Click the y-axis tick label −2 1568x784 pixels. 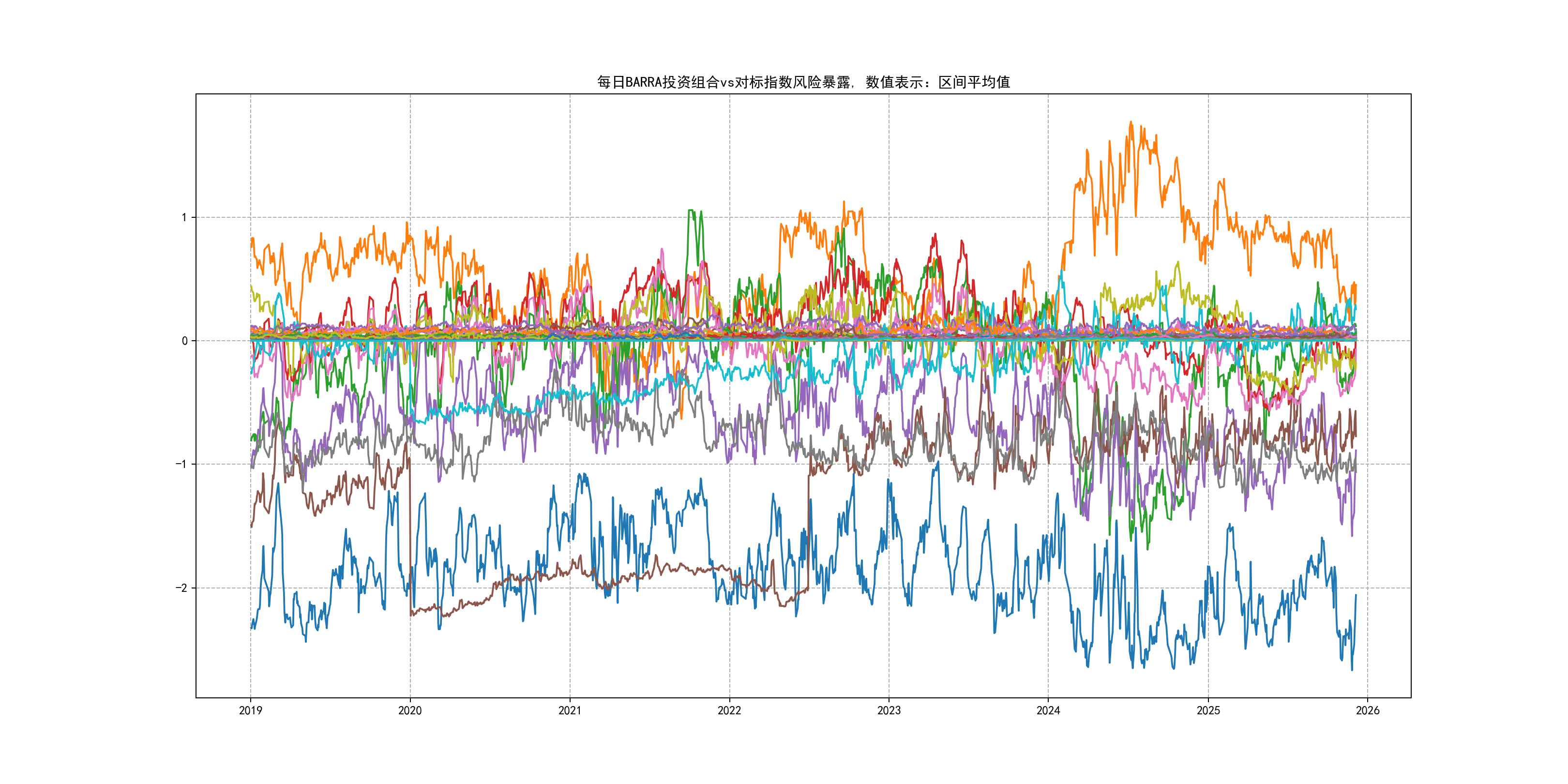[x=181, y=588]
